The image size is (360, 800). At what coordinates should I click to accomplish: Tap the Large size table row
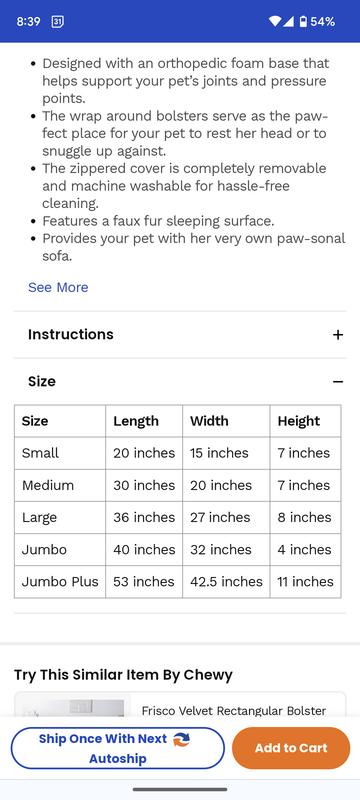pos(177,517)
